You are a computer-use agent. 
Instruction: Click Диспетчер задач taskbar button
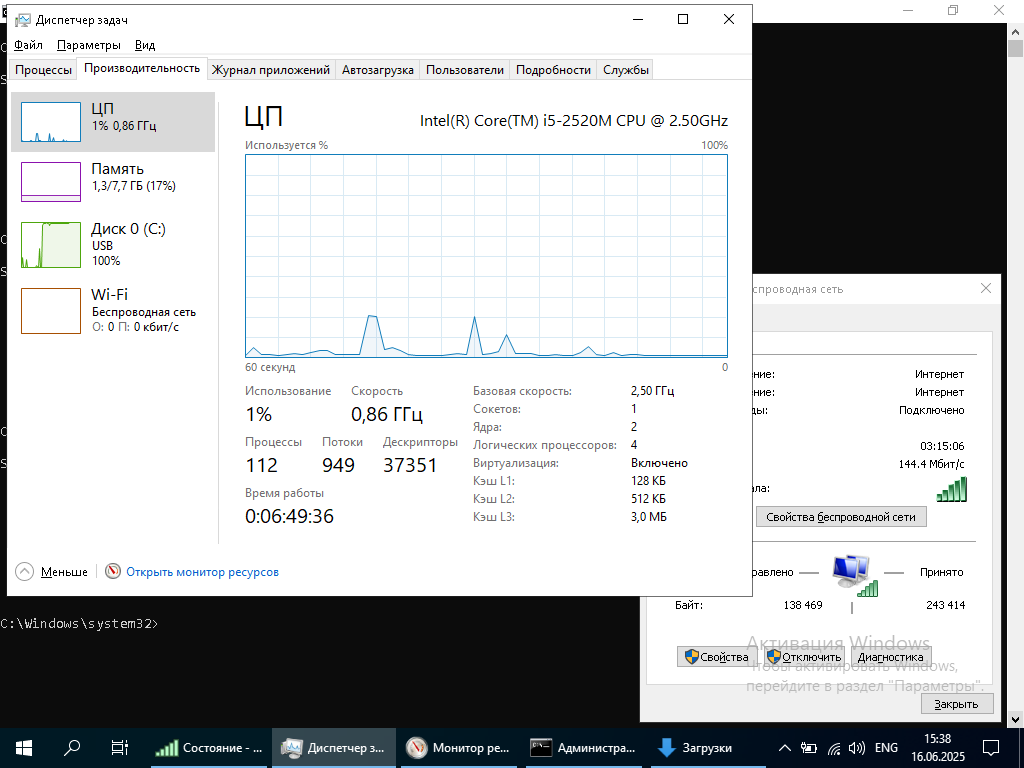coord(334,748)
